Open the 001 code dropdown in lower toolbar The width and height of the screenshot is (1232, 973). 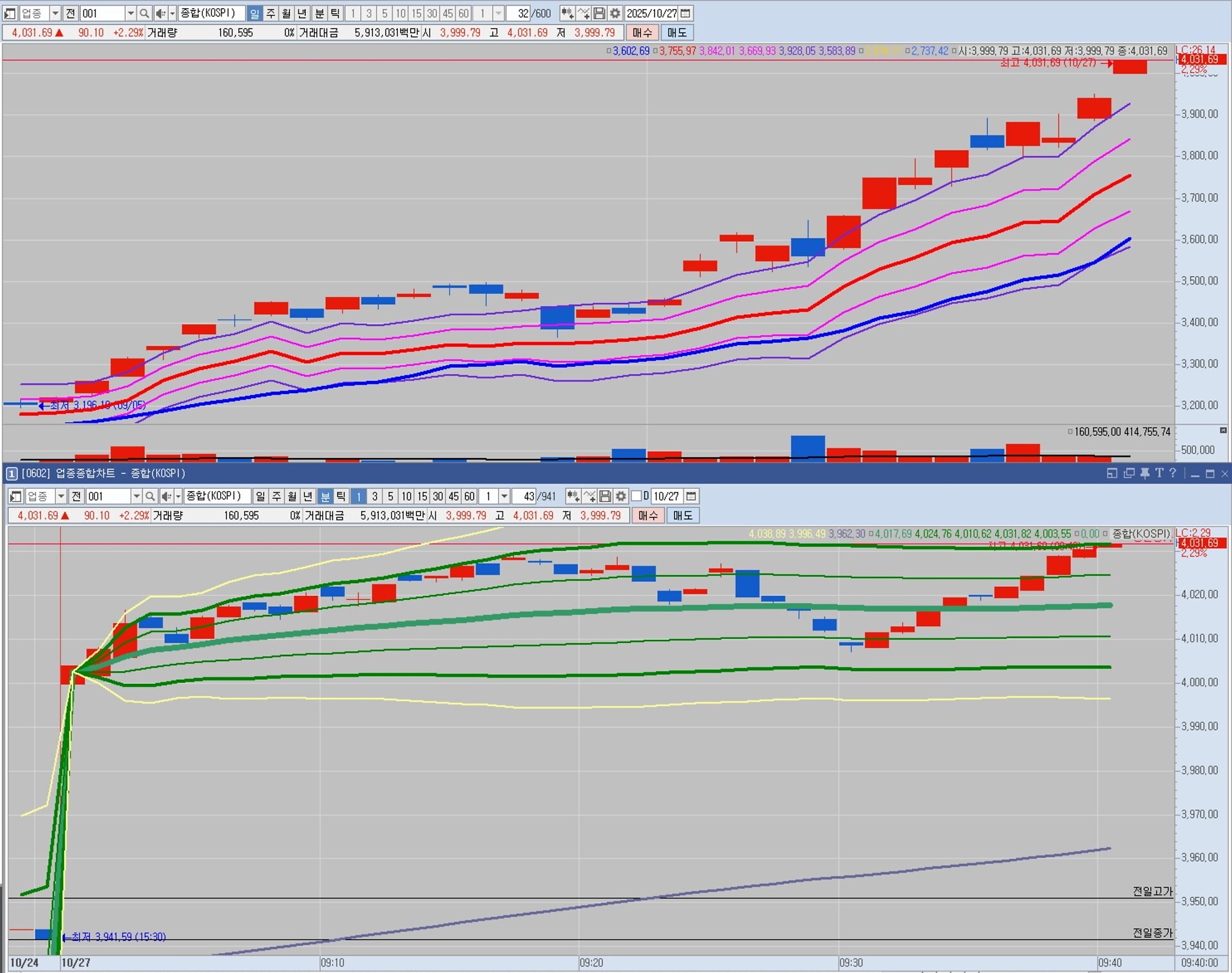[x=136, y=496]
